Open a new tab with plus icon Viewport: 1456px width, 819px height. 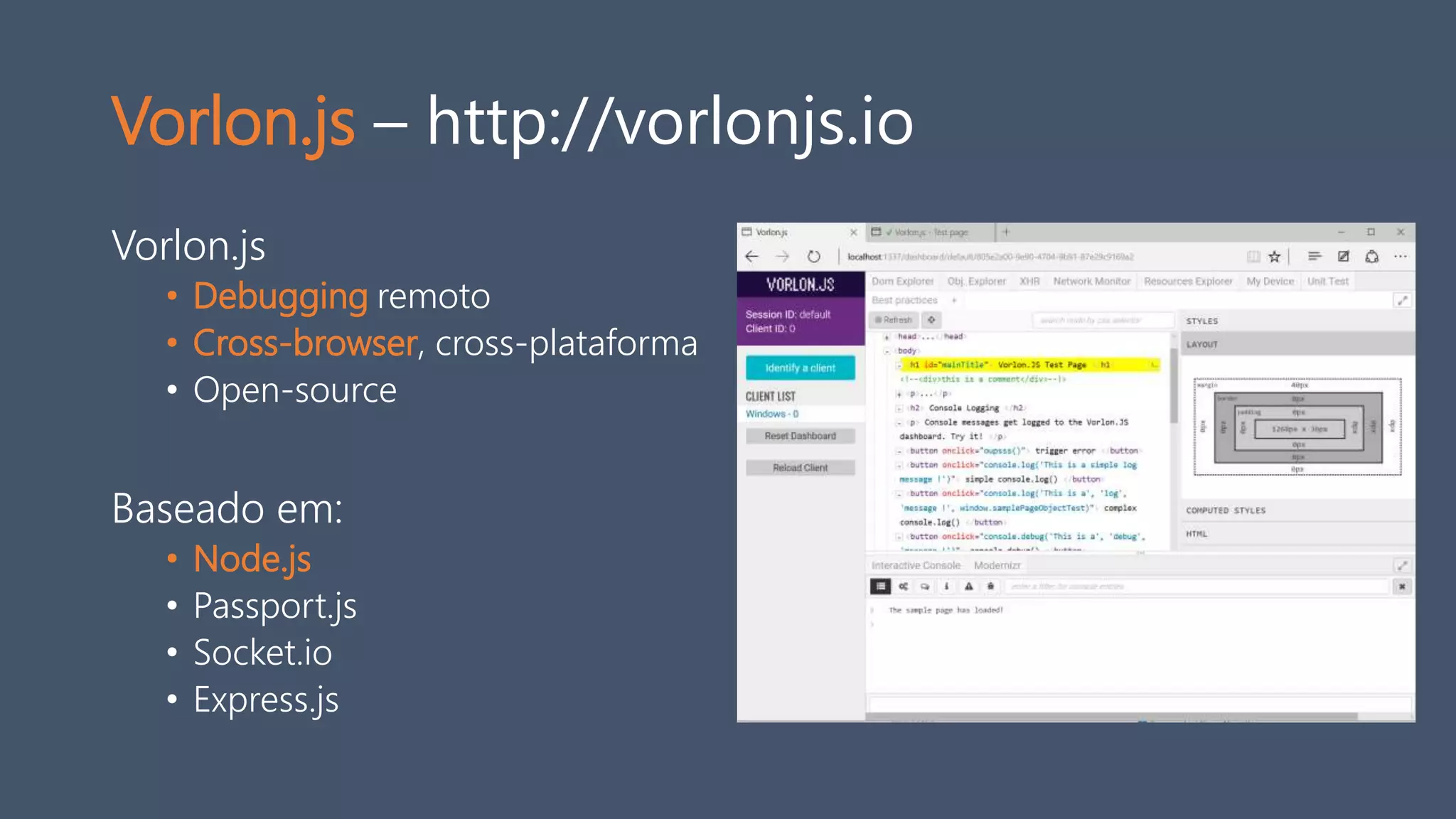pyautogui.click(x=1006, y=232)
